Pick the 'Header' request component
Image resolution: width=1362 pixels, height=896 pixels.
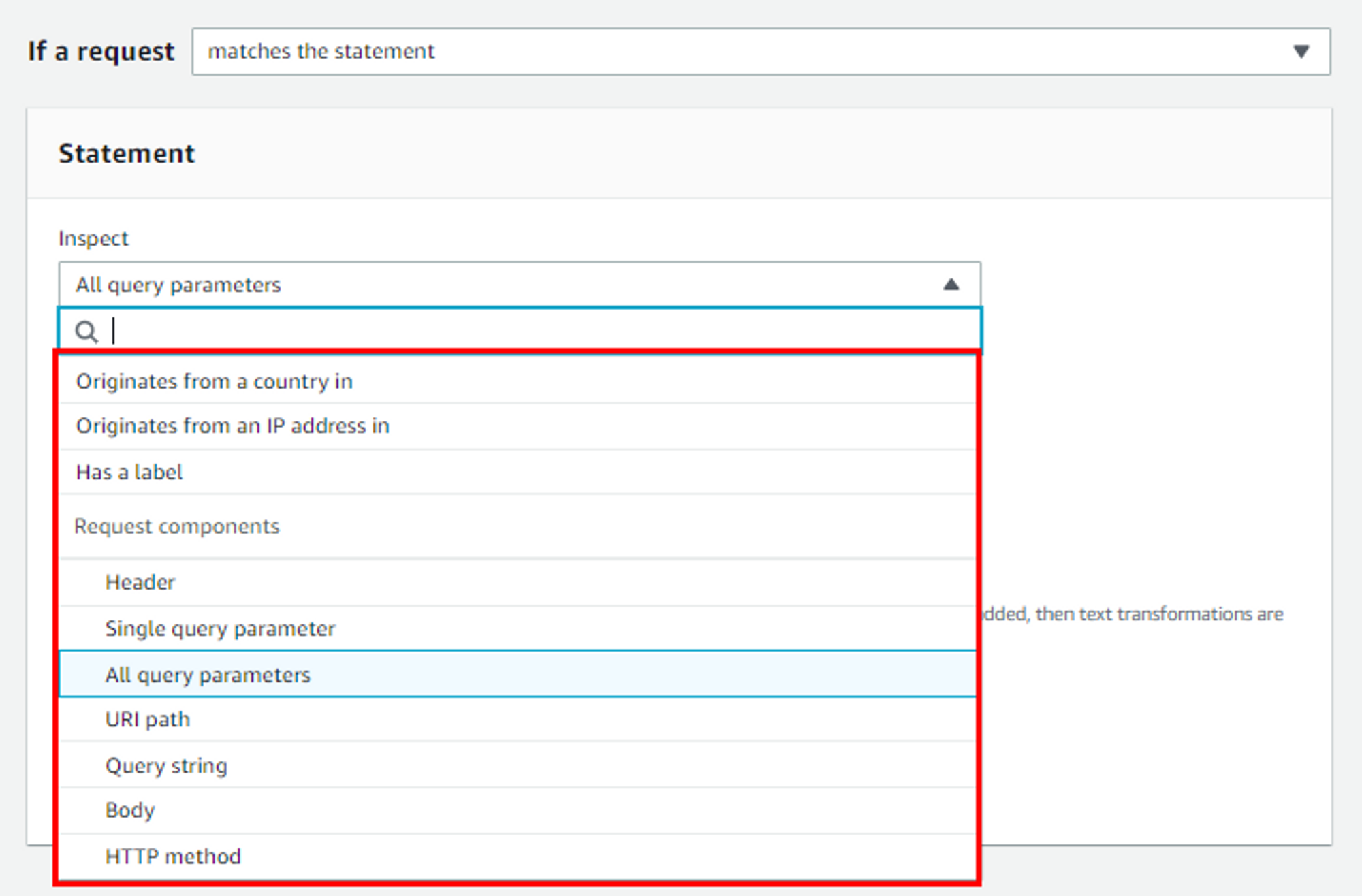(x=140, y=582)
